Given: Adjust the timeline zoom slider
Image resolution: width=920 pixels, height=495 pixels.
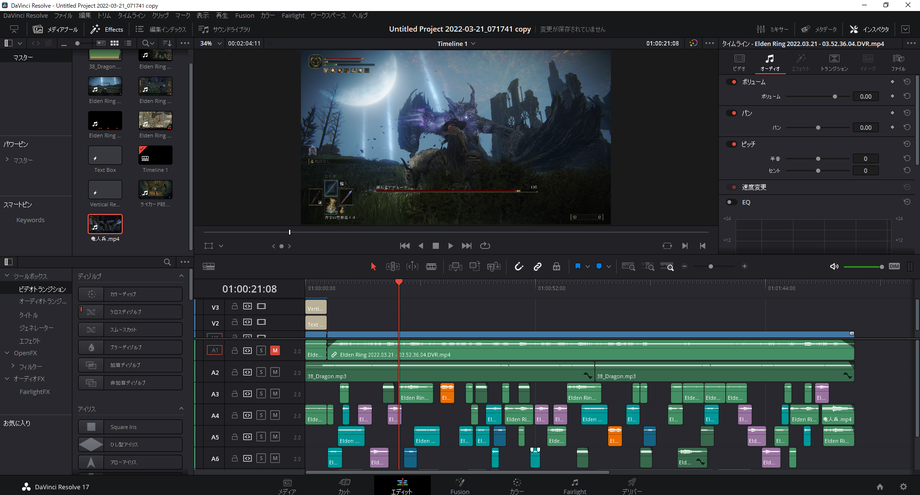Looking at the screenshot, I should (711, 266).
